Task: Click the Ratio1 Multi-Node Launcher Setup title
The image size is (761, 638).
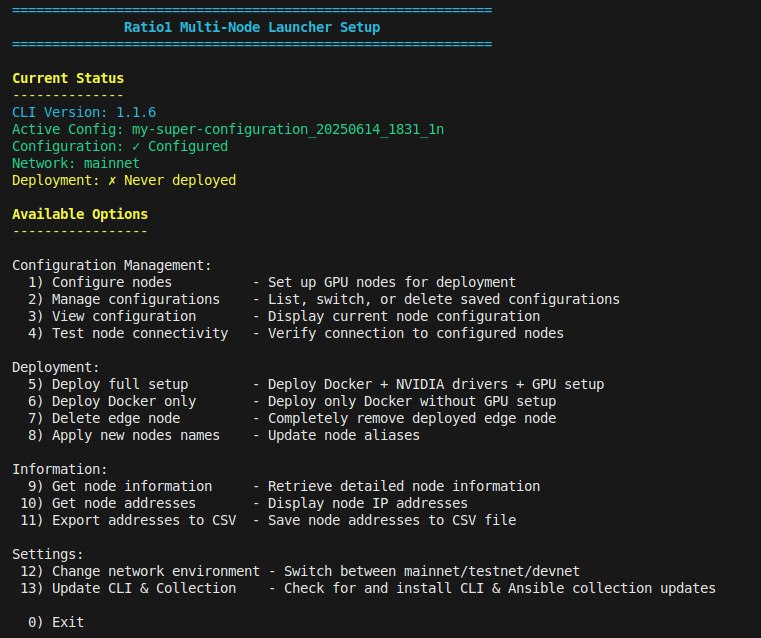Action: [x=252, y=27]
